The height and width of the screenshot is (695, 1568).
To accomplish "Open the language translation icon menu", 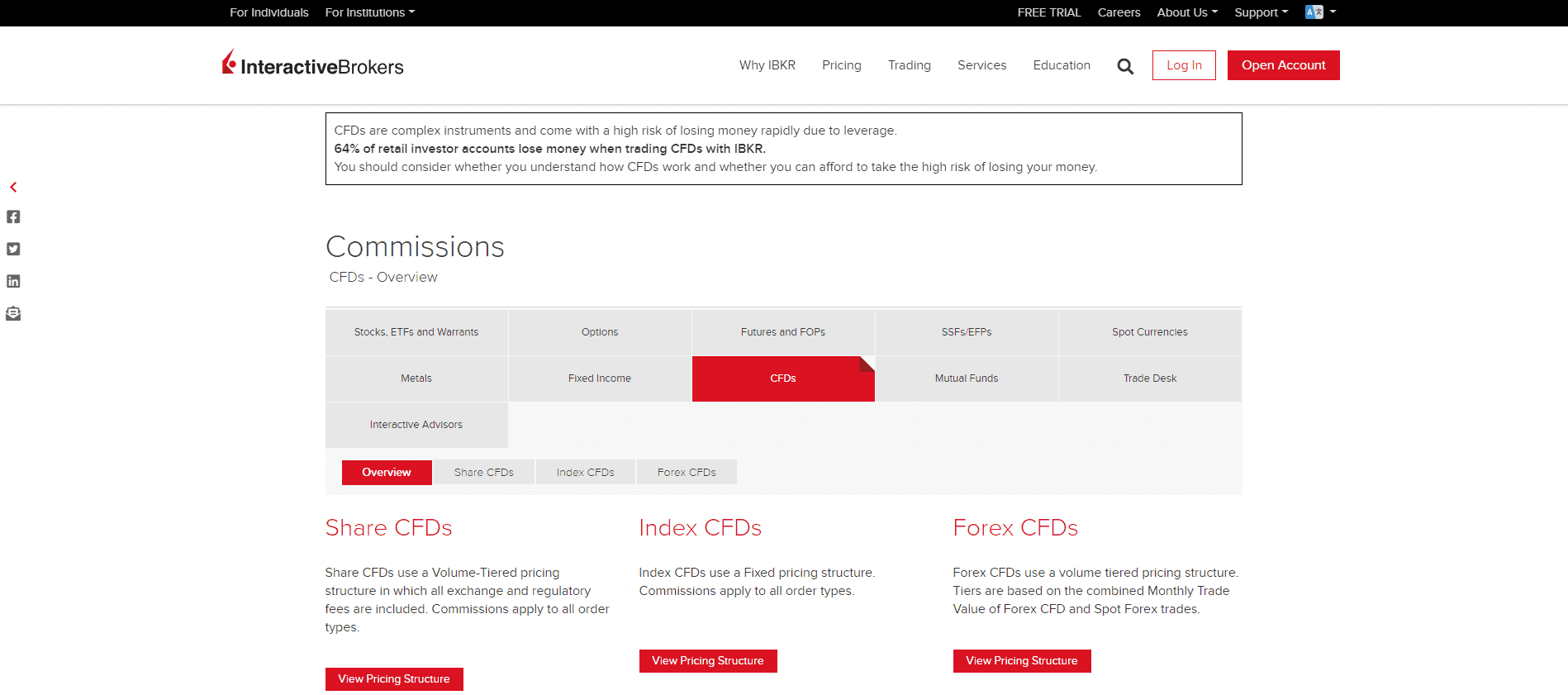I will pos(1320,12).
